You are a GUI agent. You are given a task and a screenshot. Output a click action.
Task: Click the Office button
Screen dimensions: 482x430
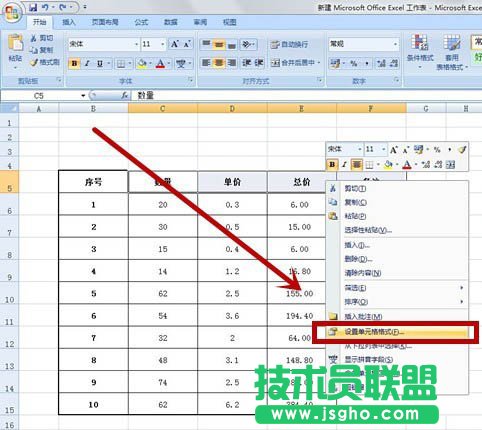pyautogui.click(x=13, y=13)
